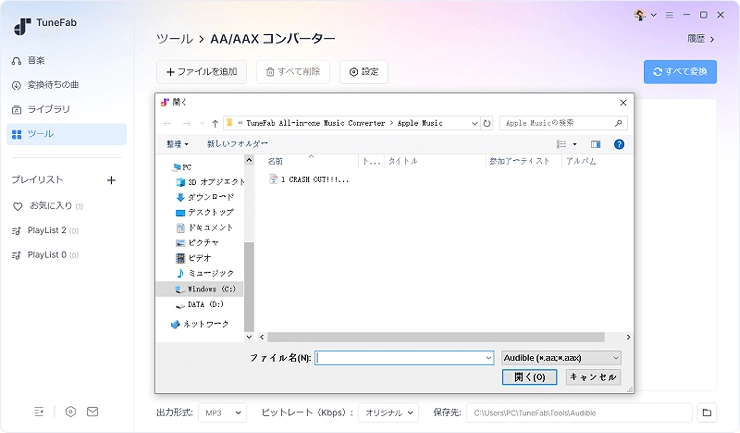Image resolution: width=740 pixels, height=433 pixels.
Task: Click すべて削除 button
Action: pos(293,72)
